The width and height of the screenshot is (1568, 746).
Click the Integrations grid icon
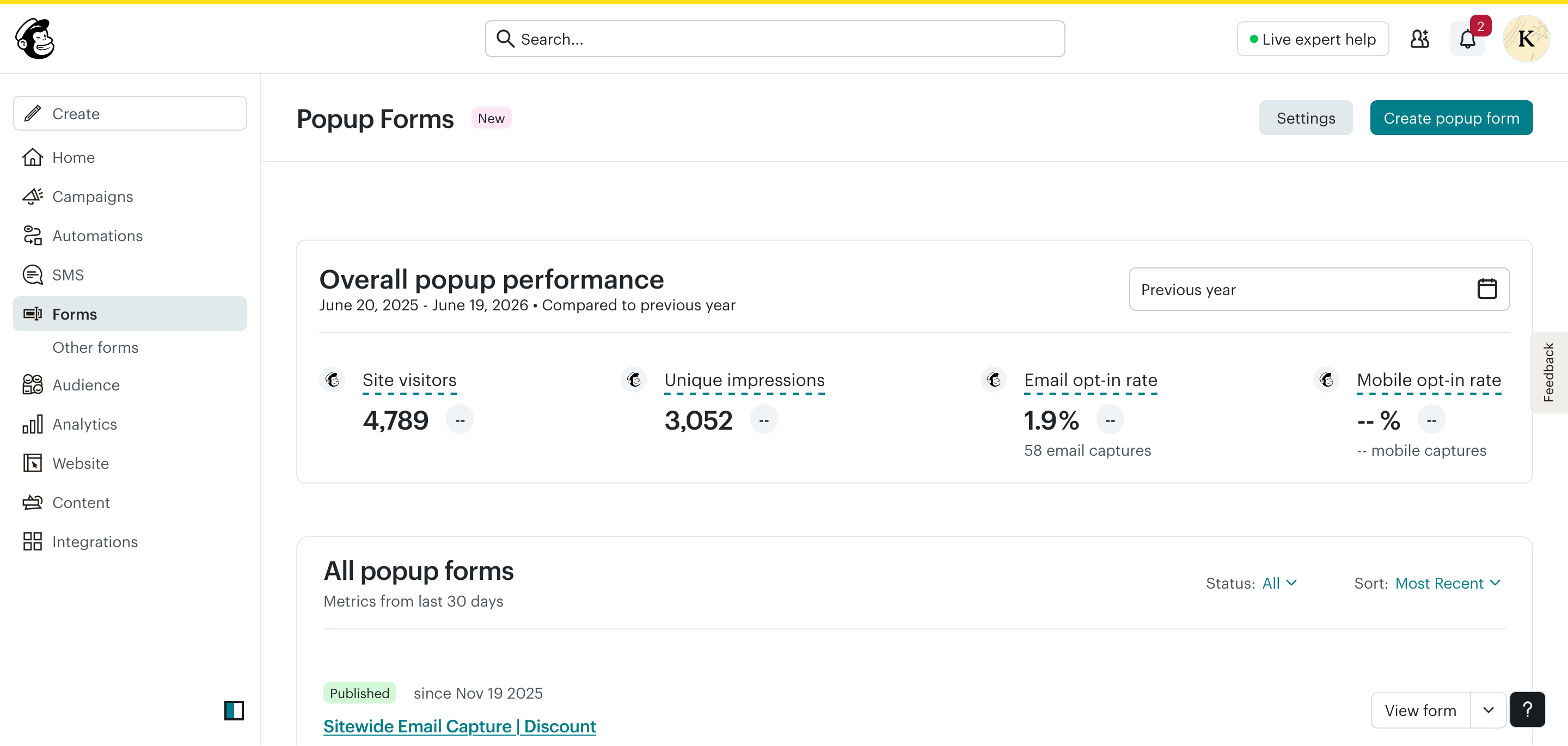(x=32, y=541)
